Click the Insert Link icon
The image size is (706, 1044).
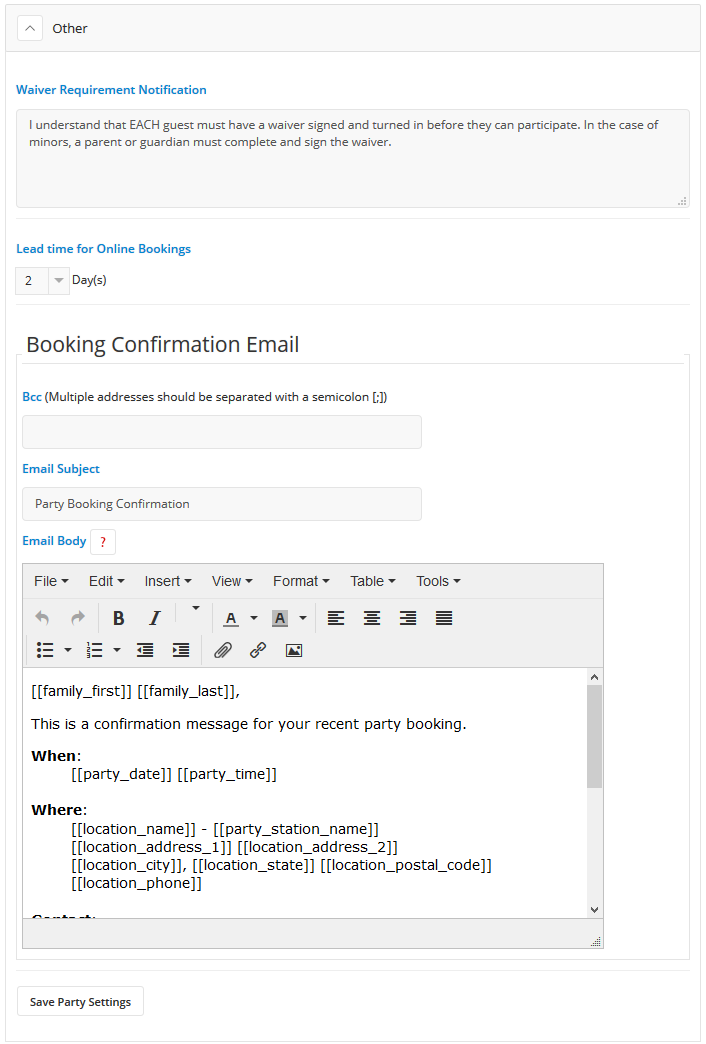click(x=258, y=650)
